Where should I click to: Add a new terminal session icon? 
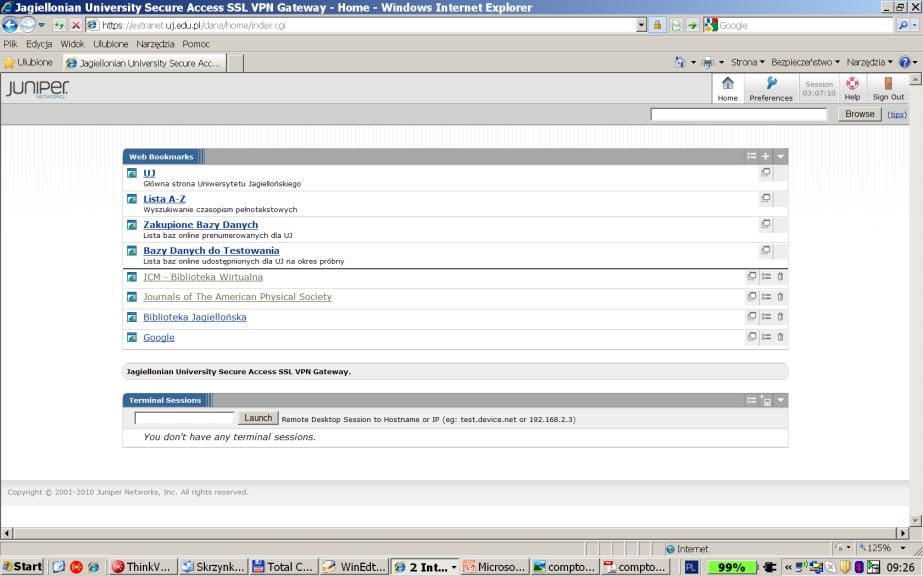click(765, 400)
